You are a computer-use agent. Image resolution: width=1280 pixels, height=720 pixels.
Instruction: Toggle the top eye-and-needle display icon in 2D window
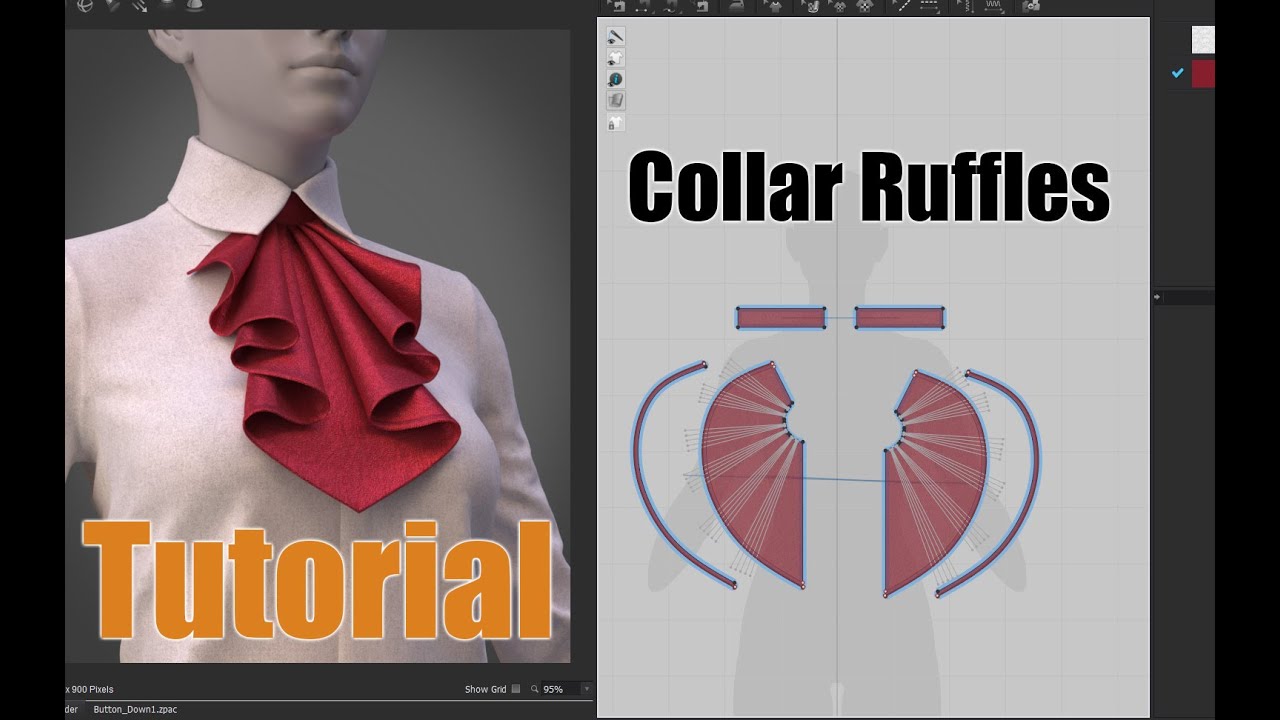click(616, 36)
